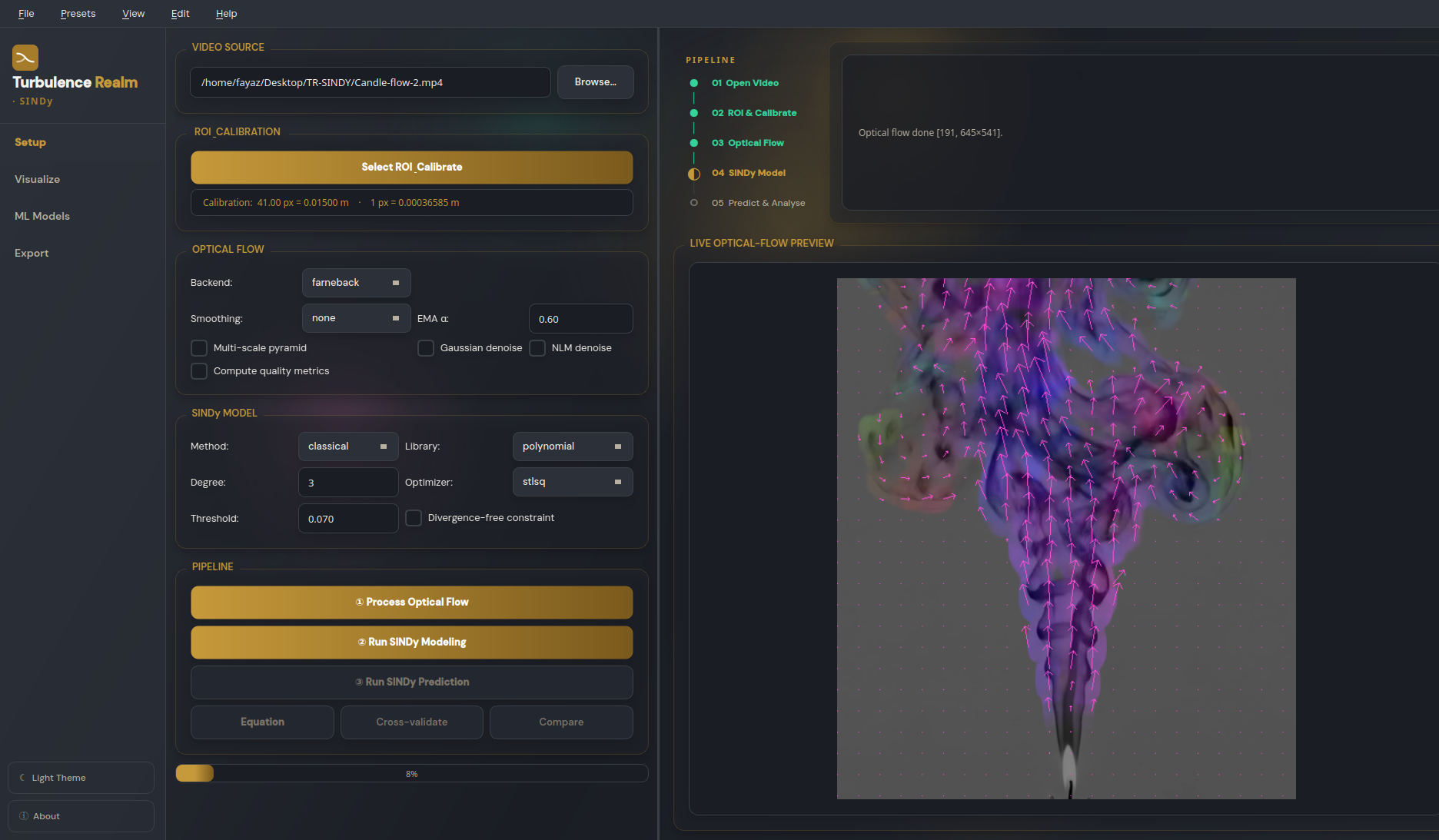Click the Browse... button
The image size is (1439, 840).
(596, 82)
